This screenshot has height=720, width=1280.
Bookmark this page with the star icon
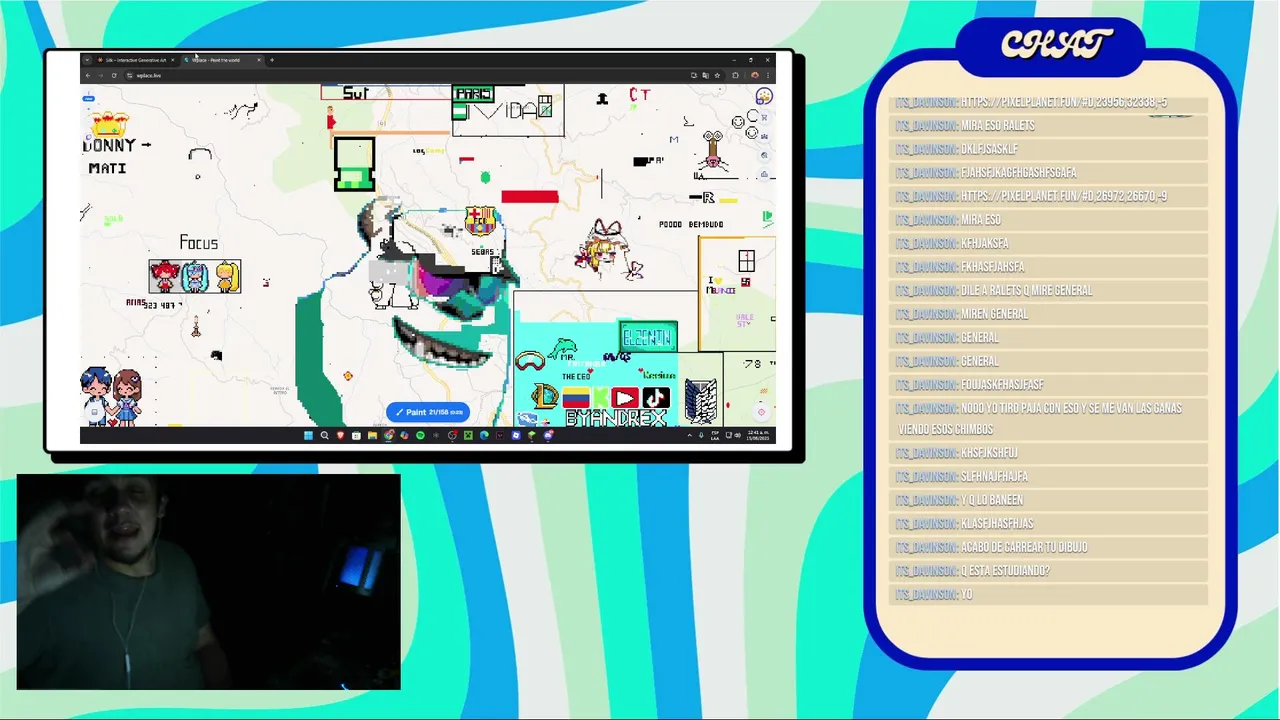[717, 75]
